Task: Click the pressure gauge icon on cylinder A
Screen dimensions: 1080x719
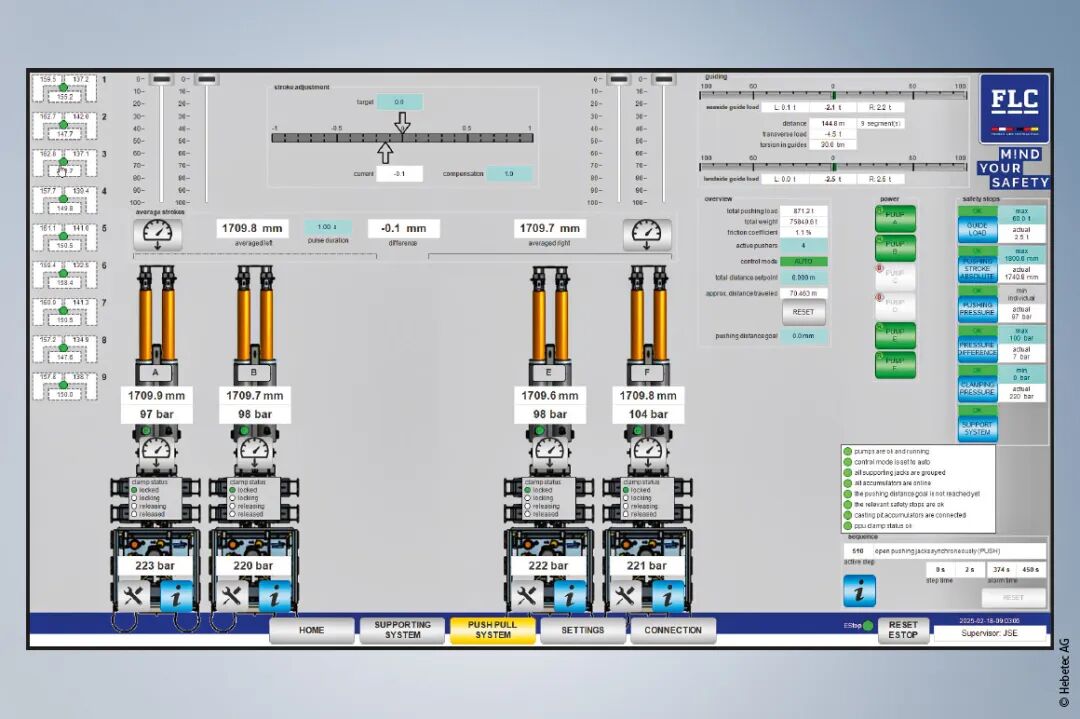Action: [156, 451]
